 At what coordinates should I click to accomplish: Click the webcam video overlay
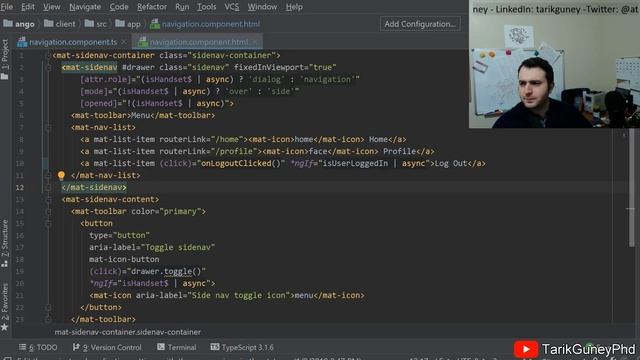[554, 64]
